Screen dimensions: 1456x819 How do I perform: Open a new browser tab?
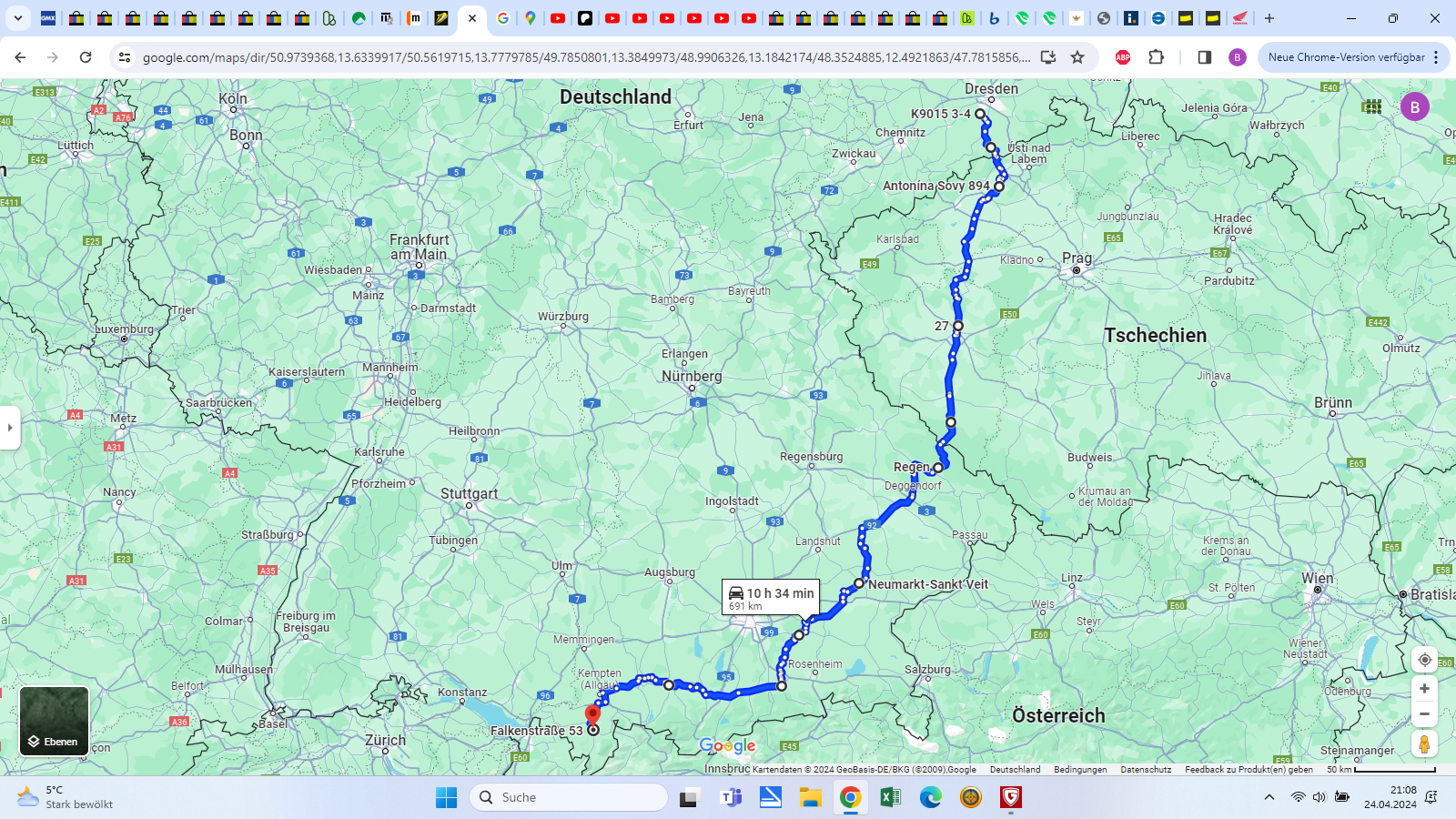coord(1269,18)
